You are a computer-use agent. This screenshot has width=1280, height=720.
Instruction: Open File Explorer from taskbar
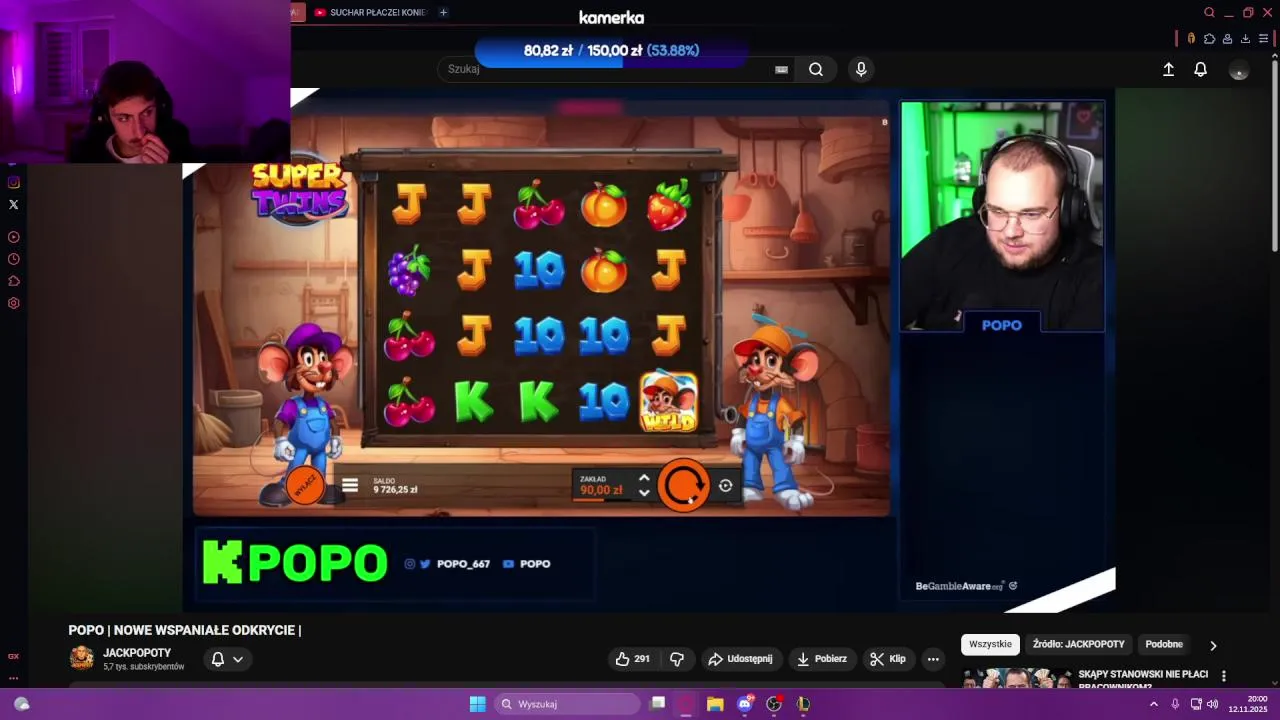pos(715,704)
